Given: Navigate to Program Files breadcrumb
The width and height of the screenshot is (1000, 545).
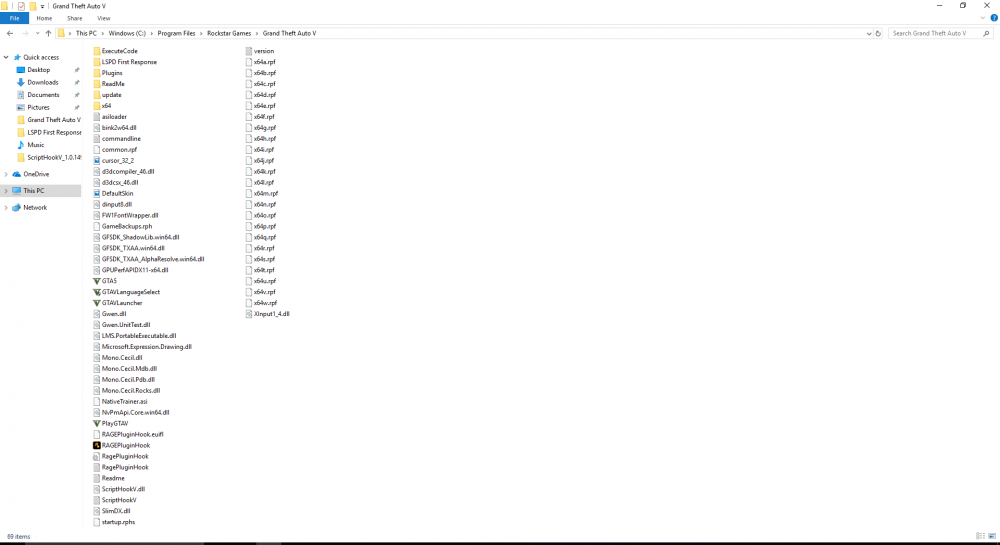Looking at the screenshot, I should (x=176, y=33).
